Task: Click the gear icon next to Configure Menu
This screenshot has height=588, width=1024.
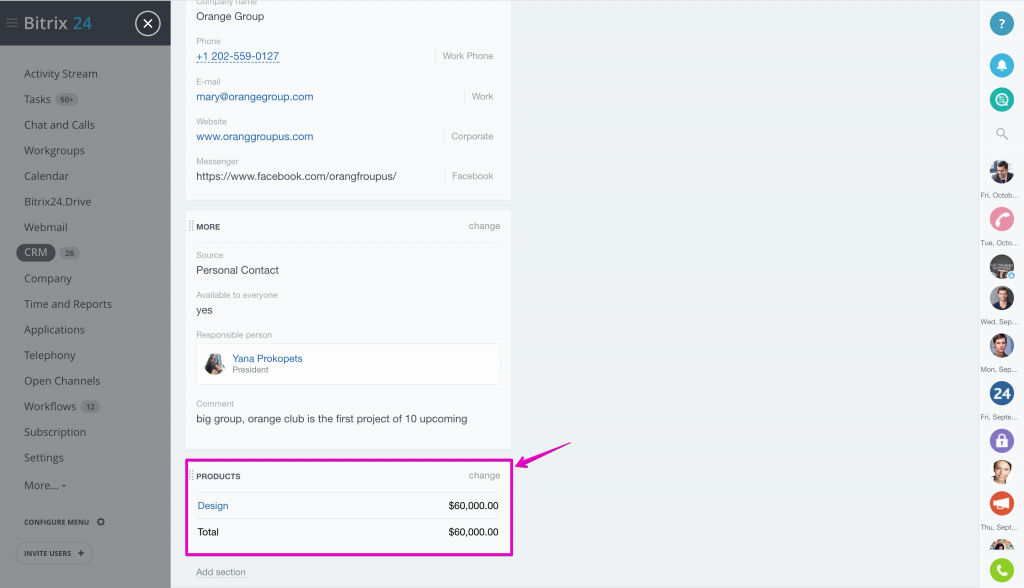Action: pos(101,522)
